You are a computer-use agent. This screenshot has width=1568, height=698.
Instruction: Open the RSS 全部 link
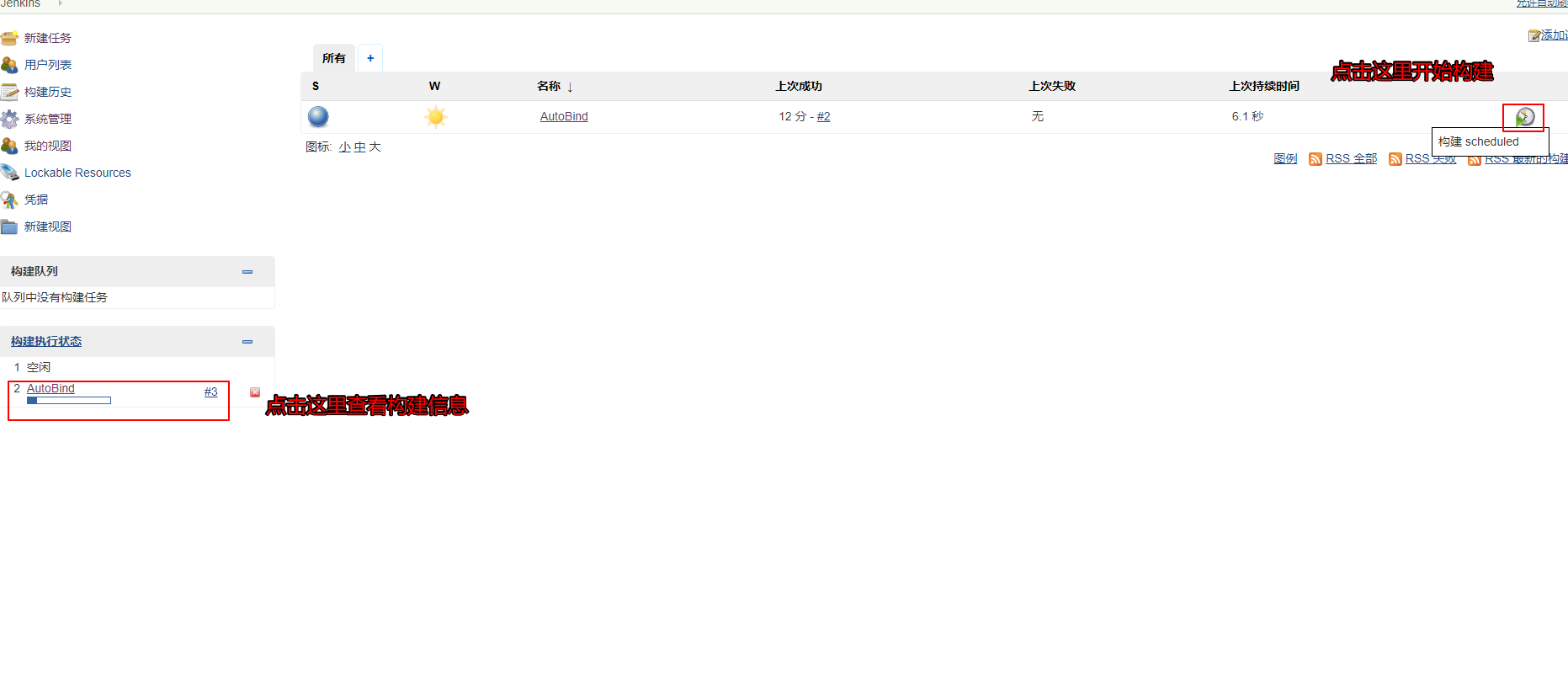(x=1352, y=158)
